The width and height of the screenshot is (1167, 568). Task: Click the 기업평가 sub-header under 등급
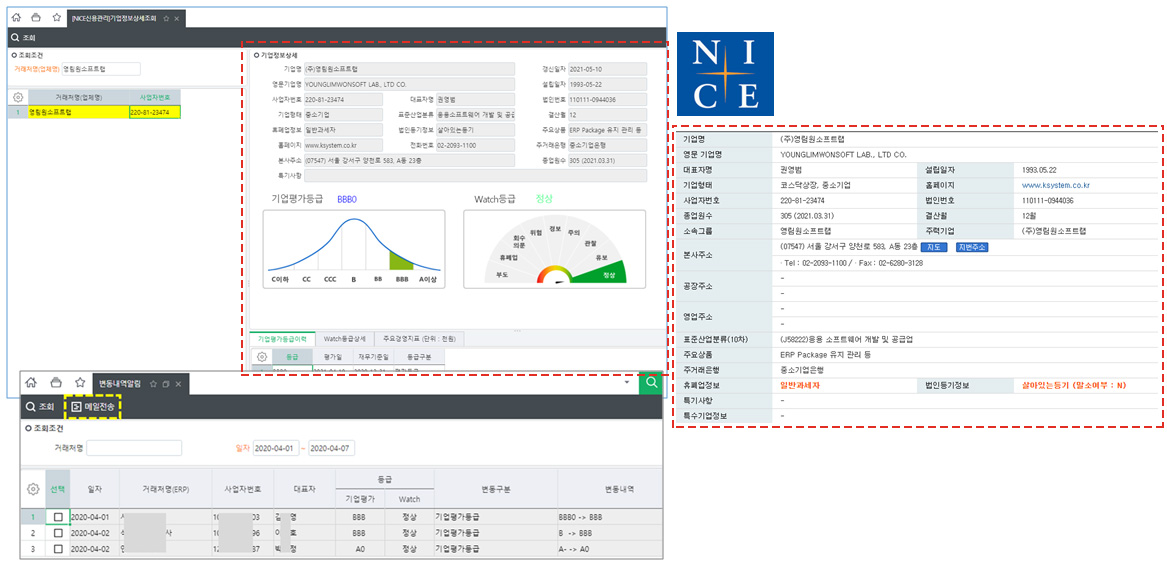[x=359, y=499]
